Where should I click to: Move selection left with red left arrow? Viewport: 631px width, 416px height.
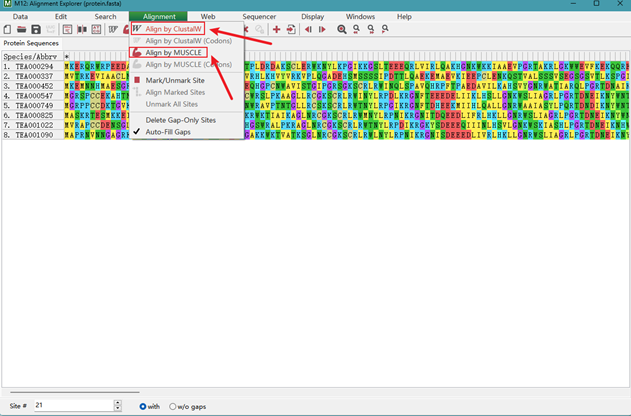308,29
